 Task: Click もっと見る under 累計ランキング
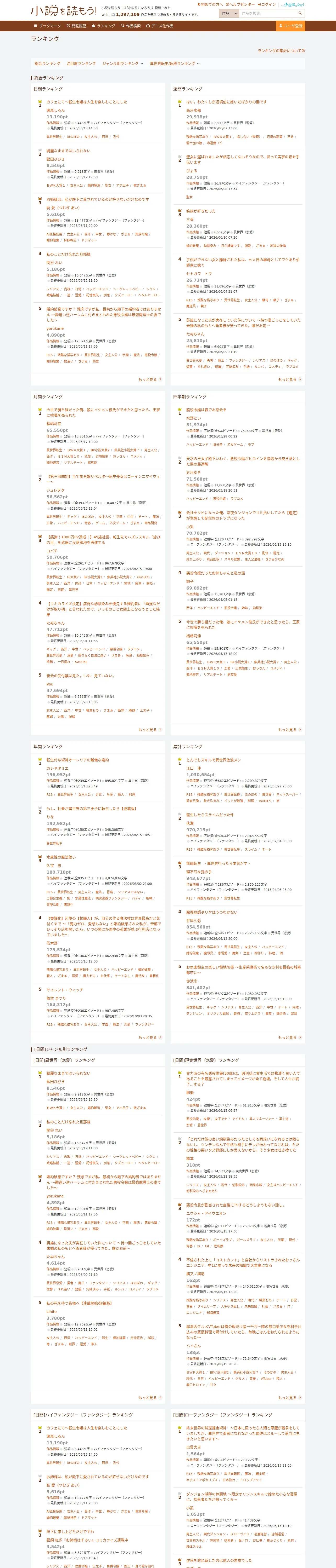click(290, 1037)
